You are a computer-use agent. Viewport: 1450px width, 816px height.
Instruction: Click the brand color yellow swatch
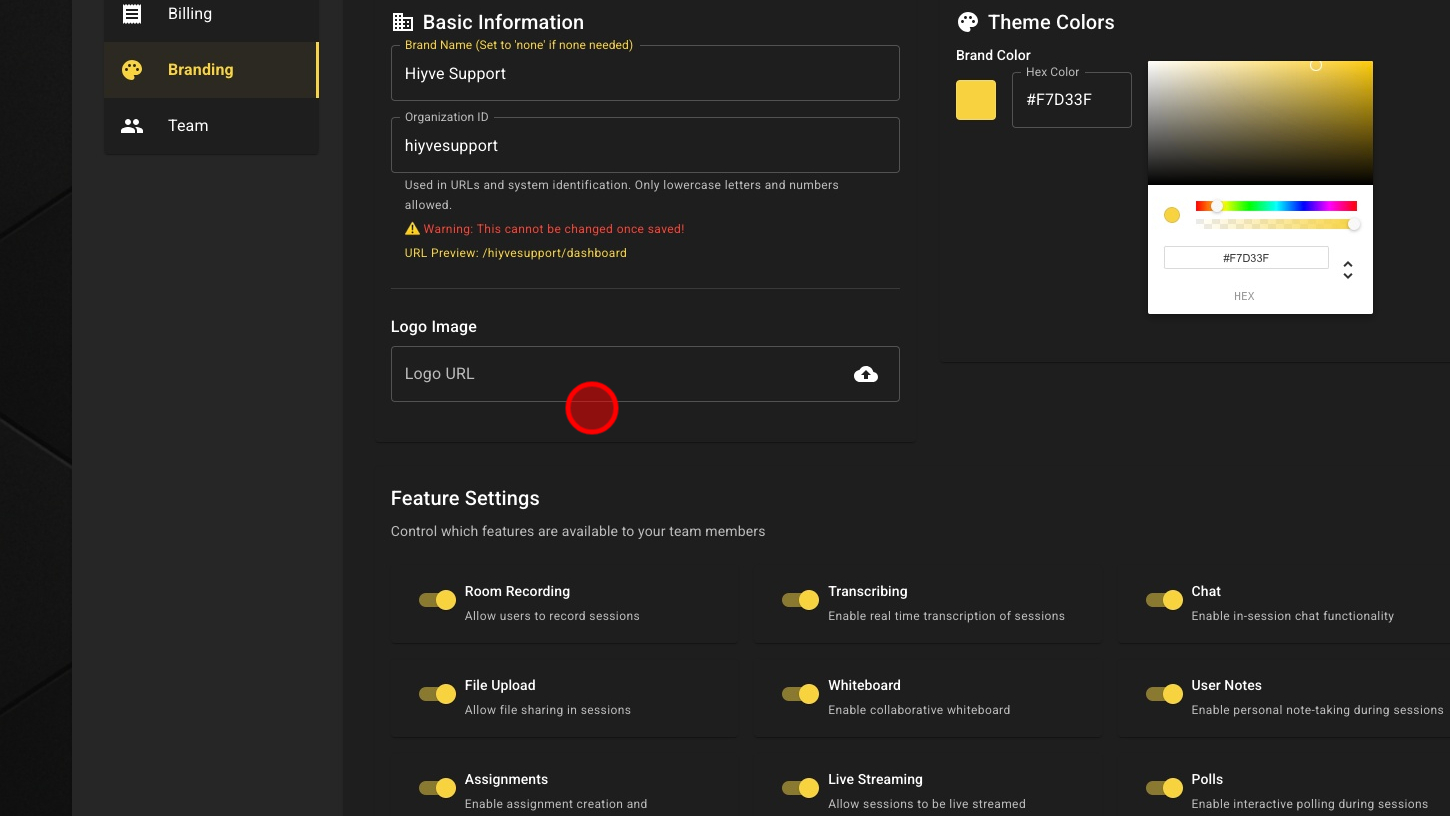(976, 100)
